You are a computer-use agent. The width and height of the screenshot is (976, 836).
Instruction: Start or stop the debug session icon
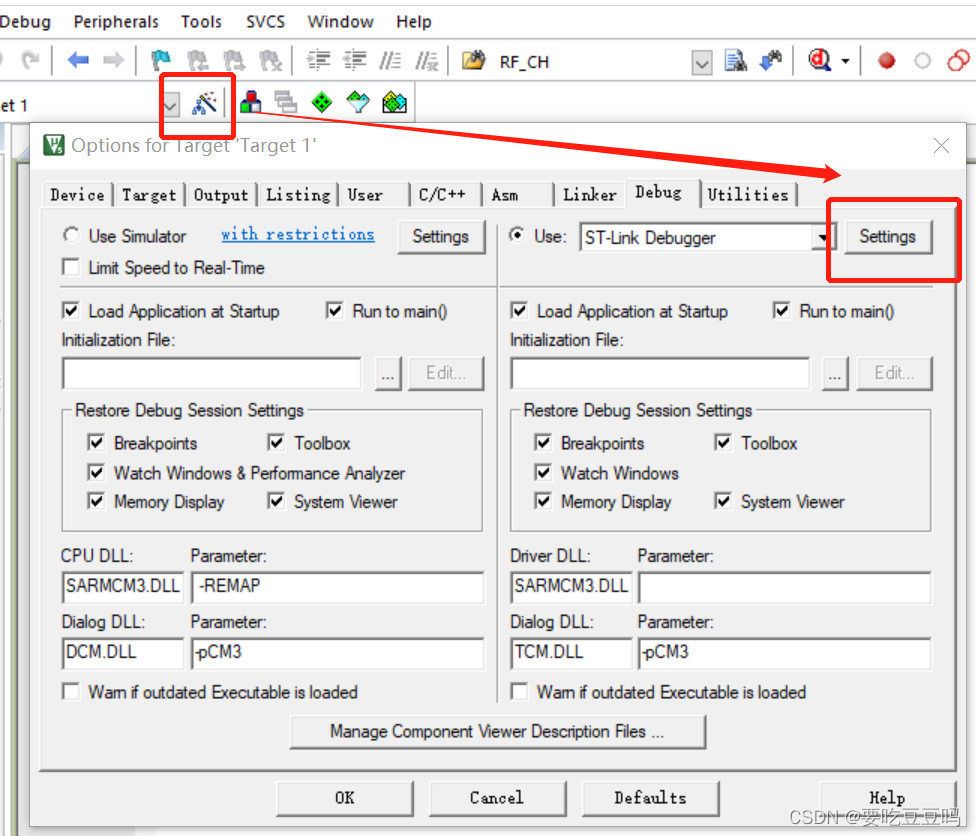pos(820,60)
